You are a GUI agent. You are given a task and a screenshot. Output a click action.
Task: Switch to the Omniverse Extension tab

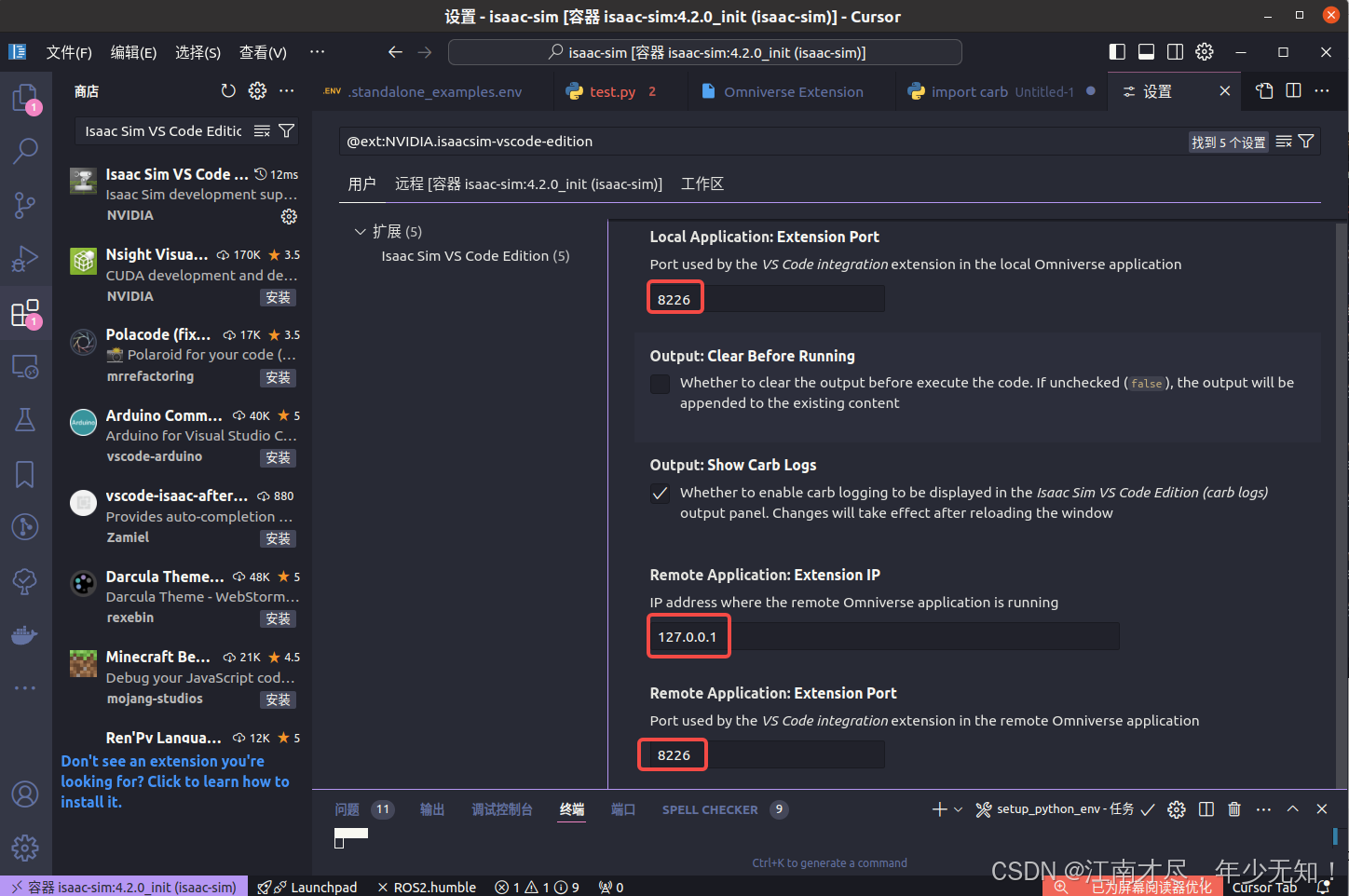(794, 91)
